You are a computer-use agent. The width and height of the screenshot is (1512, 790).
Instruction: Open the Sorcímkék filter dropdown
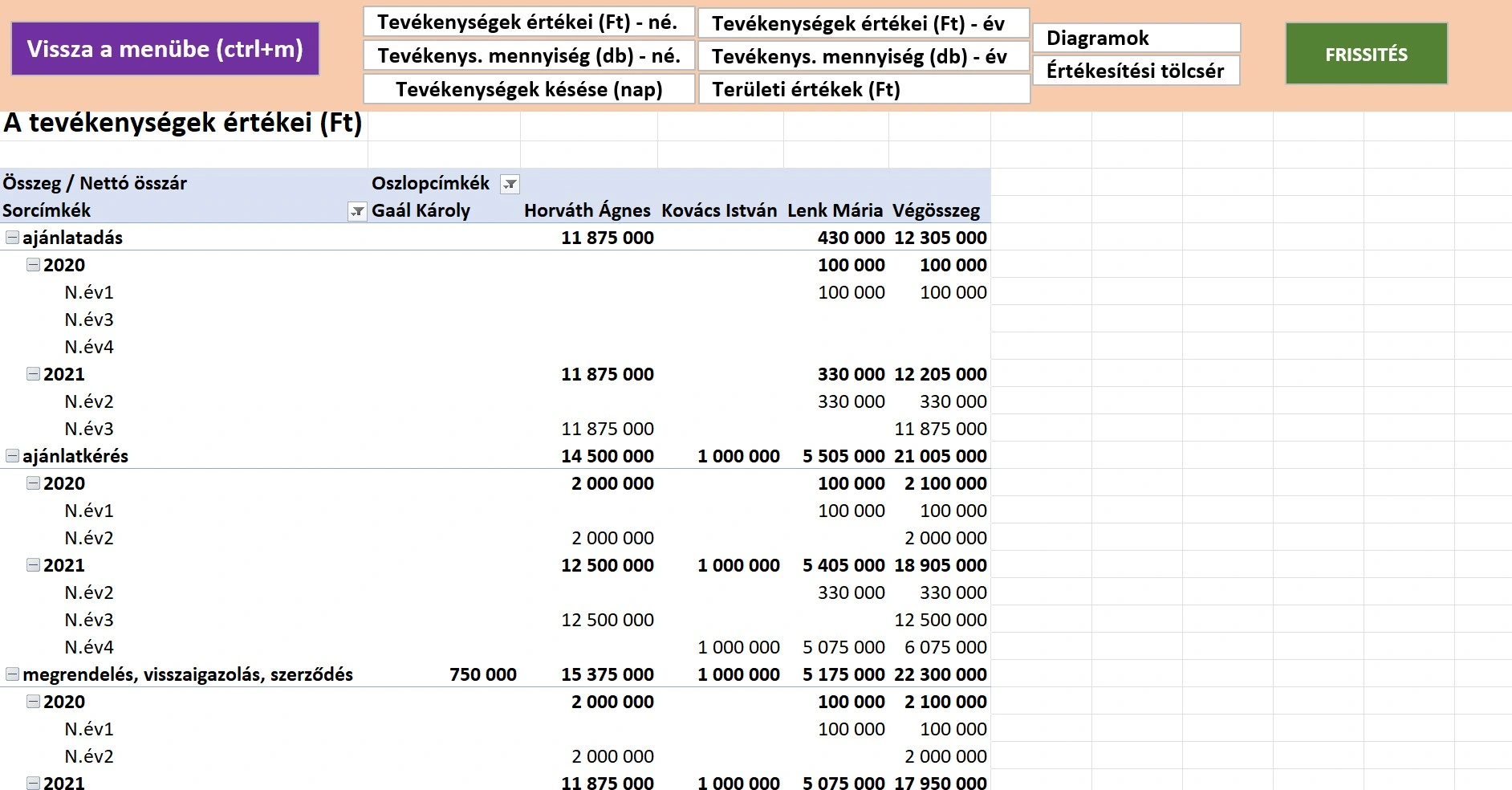click(357, 211)
